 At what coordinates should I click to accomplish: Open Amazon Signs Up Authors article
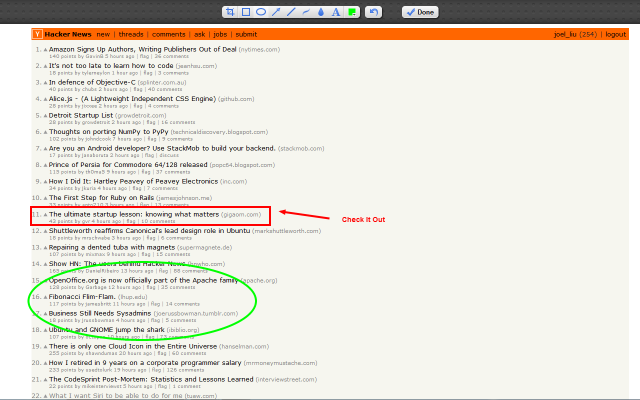[x=142, y=49]
